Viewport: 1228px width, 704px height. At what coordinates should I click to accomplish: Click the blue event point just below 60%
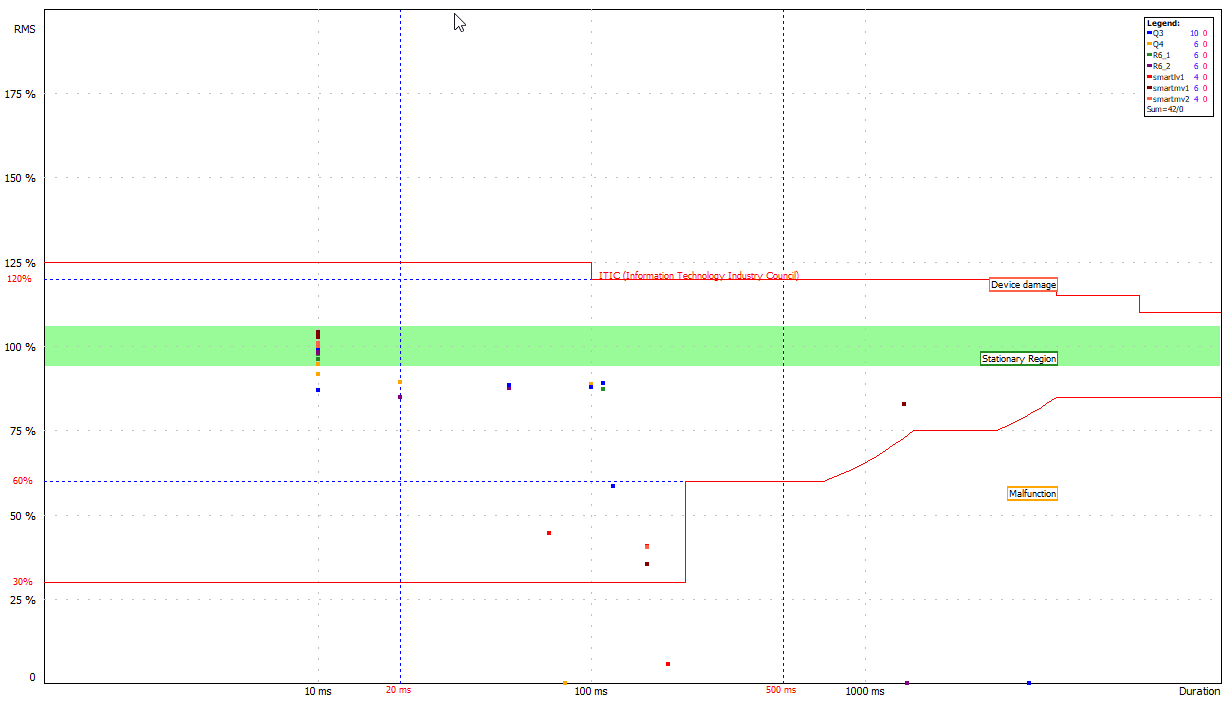tap(613, 486)
